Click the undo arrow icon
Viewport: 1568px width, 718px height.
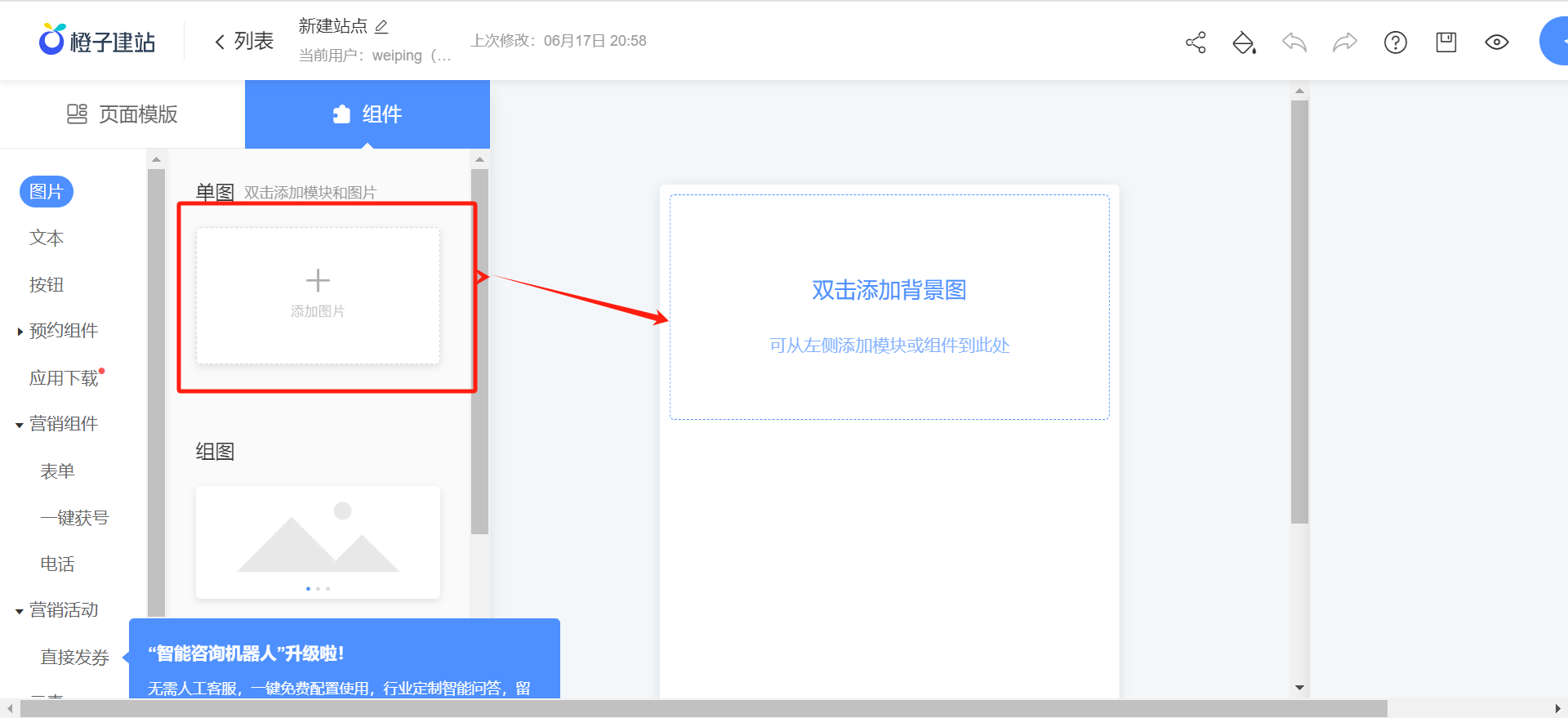click(x=1294, y=42)
